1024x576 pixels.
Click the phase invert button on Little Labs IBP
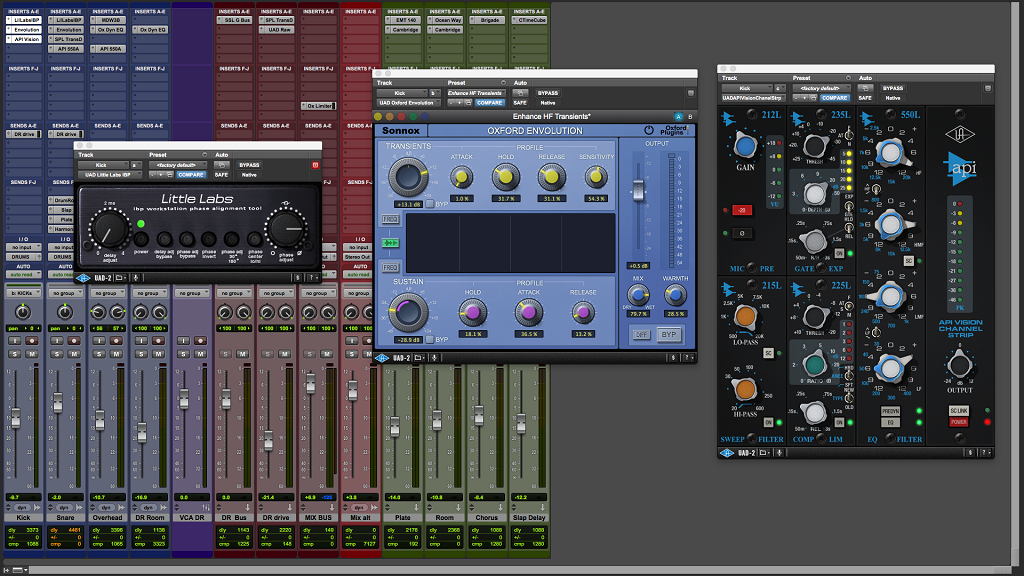click(208, 239)
